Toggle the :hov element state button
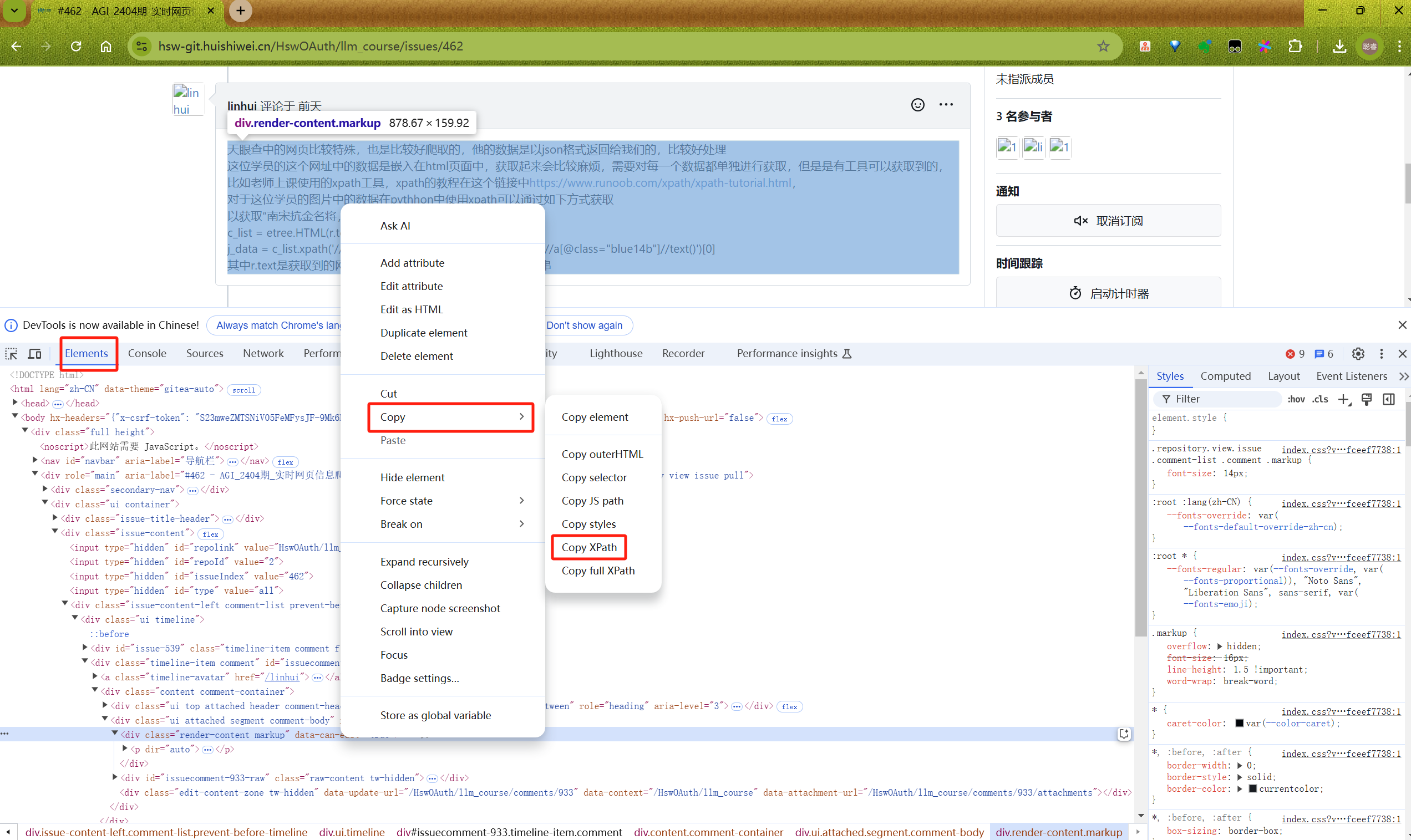The width and height of the screenshot is (1411, 840). coord(1296,399)
